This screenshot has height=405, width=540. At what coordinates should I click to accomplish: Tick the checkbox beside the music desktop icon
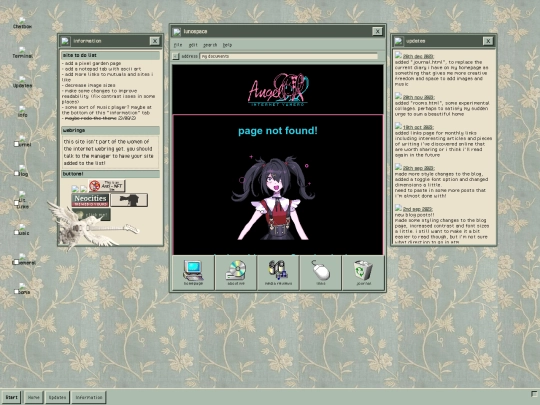[16, 233]
